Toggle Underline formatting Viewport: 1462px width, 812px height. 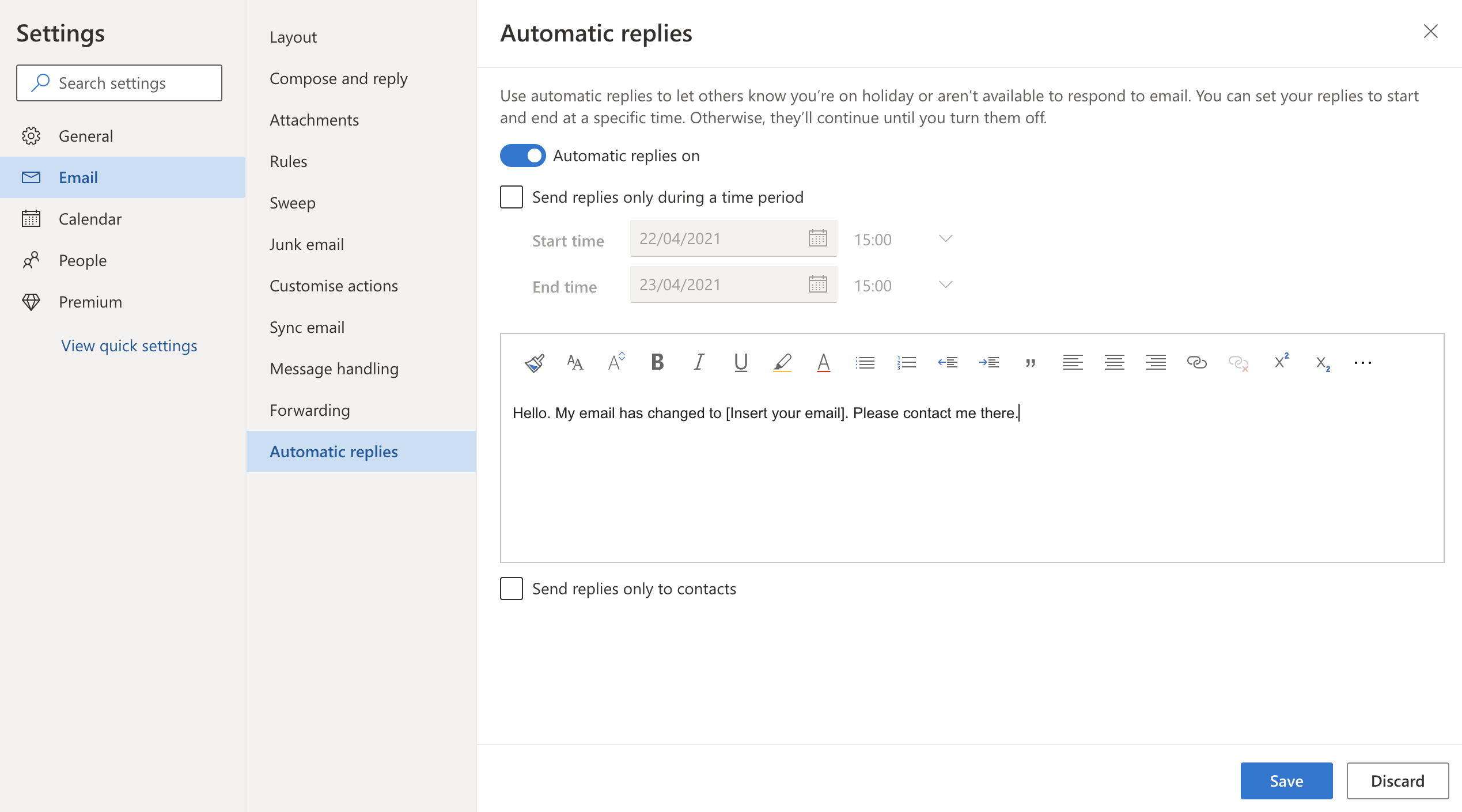pos(741,363)
